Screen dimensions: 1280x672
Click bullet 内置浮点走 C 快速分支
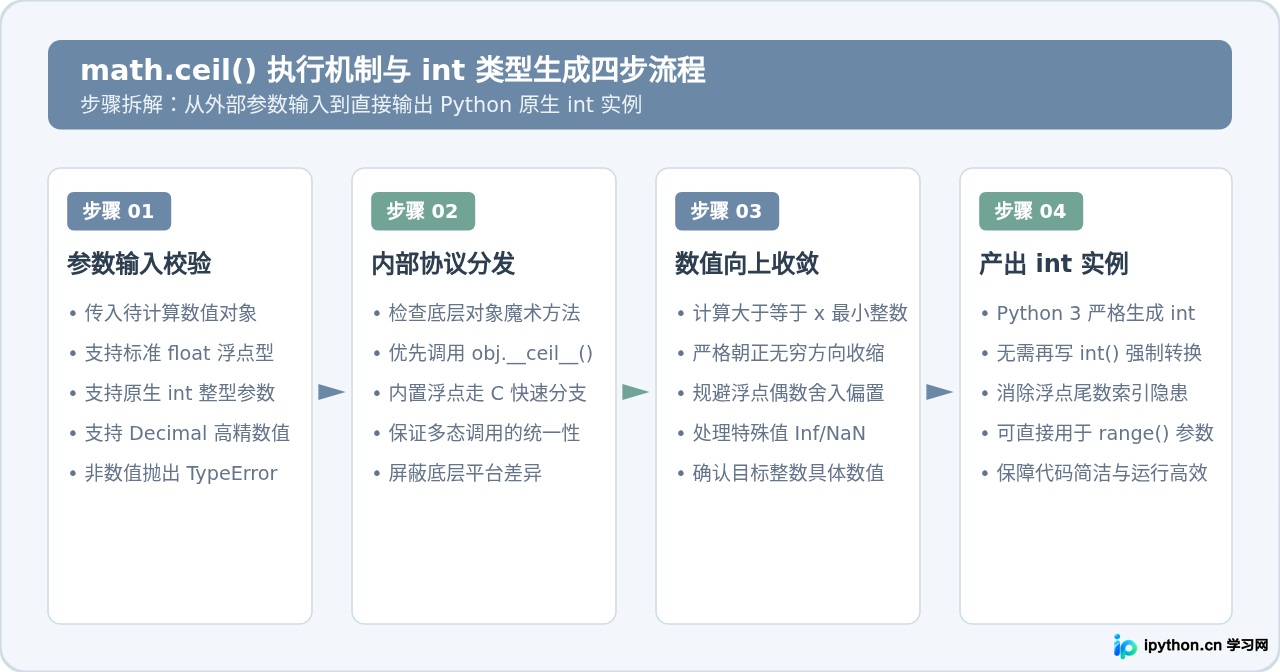[x=479, y=393]
